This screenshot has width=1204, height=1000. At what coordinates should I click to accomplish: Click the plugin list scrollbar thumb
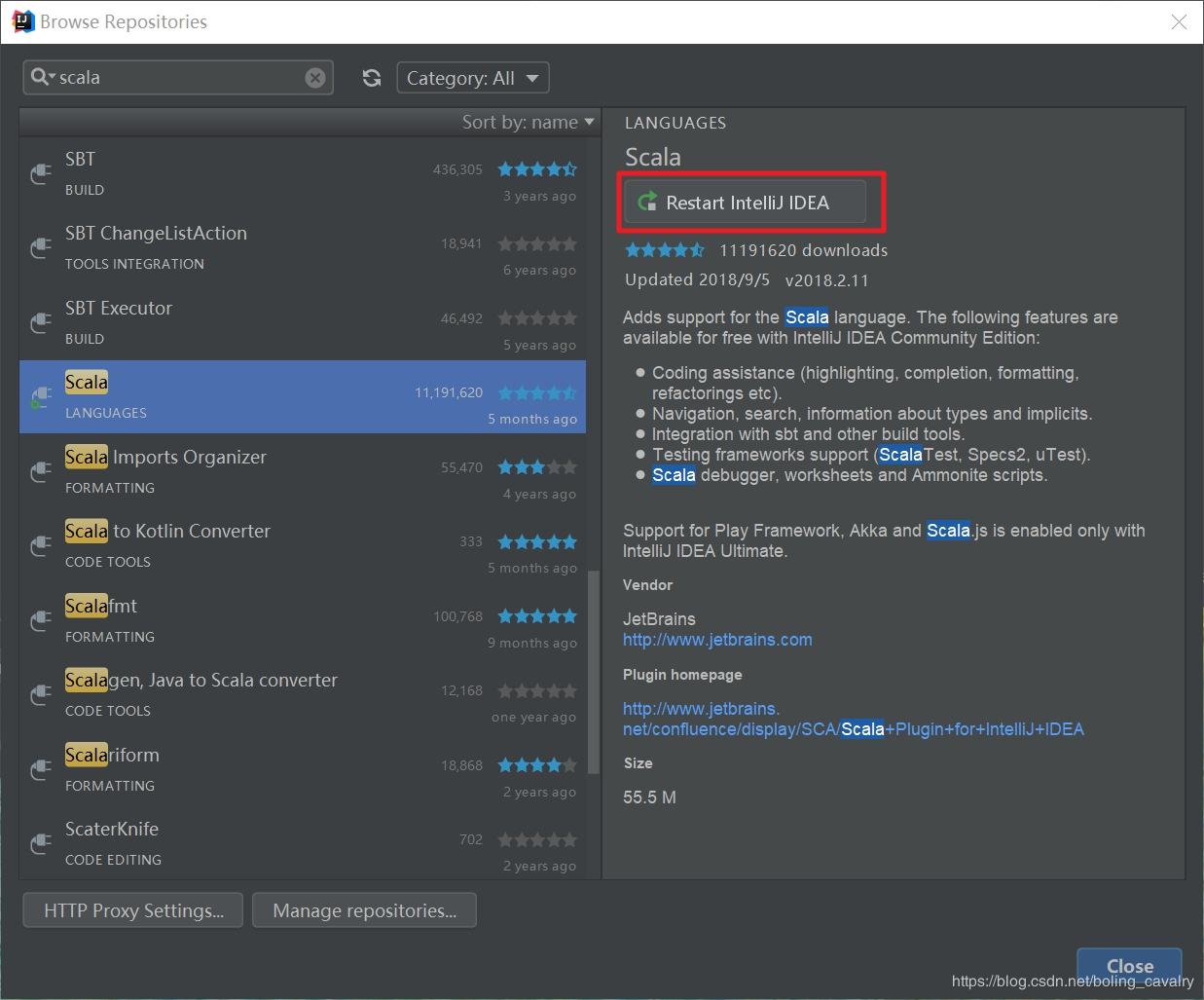[x=593, y=672]
